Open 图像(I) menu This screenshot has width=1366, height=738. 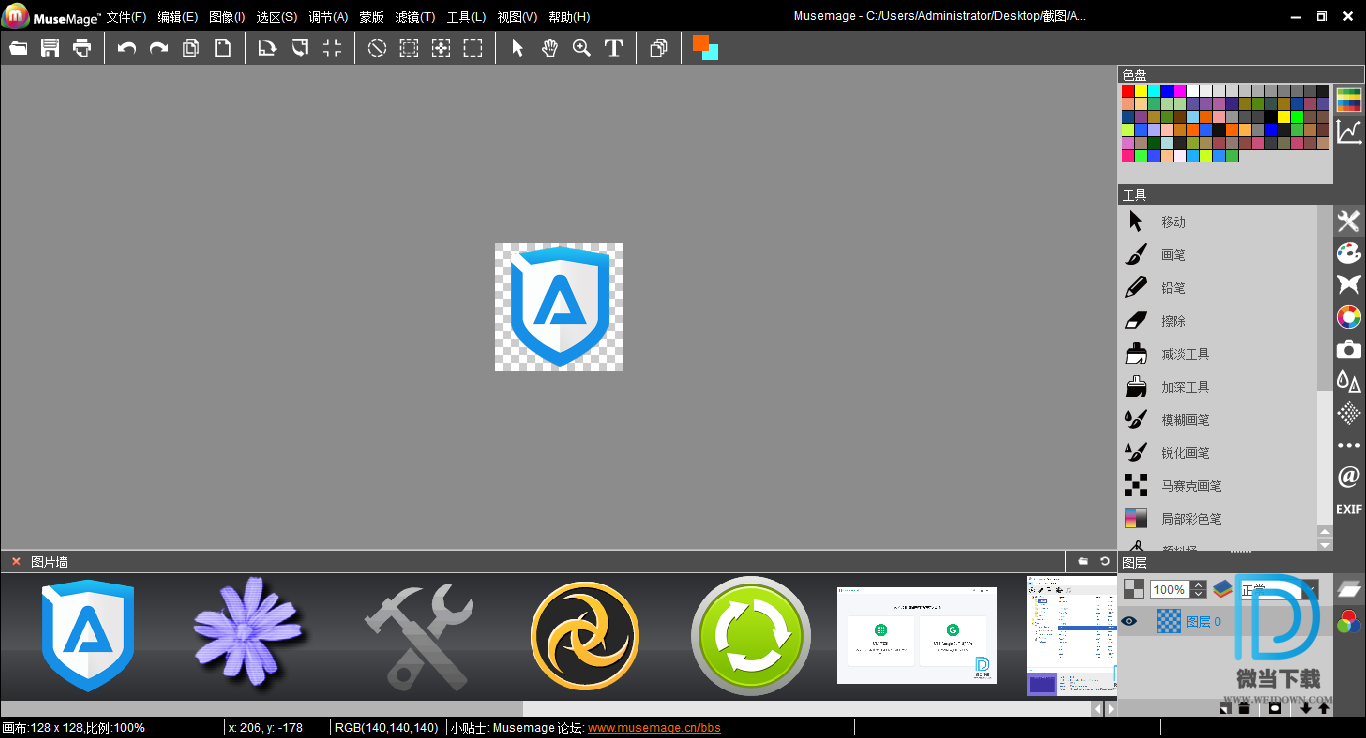pyautogui.click(x=227, y=17)
